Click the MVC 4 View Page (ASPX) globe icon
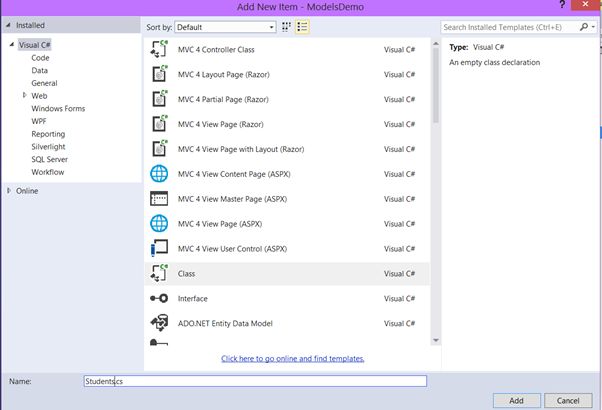Viewport: 602px width, 410px height. [159, 223]
